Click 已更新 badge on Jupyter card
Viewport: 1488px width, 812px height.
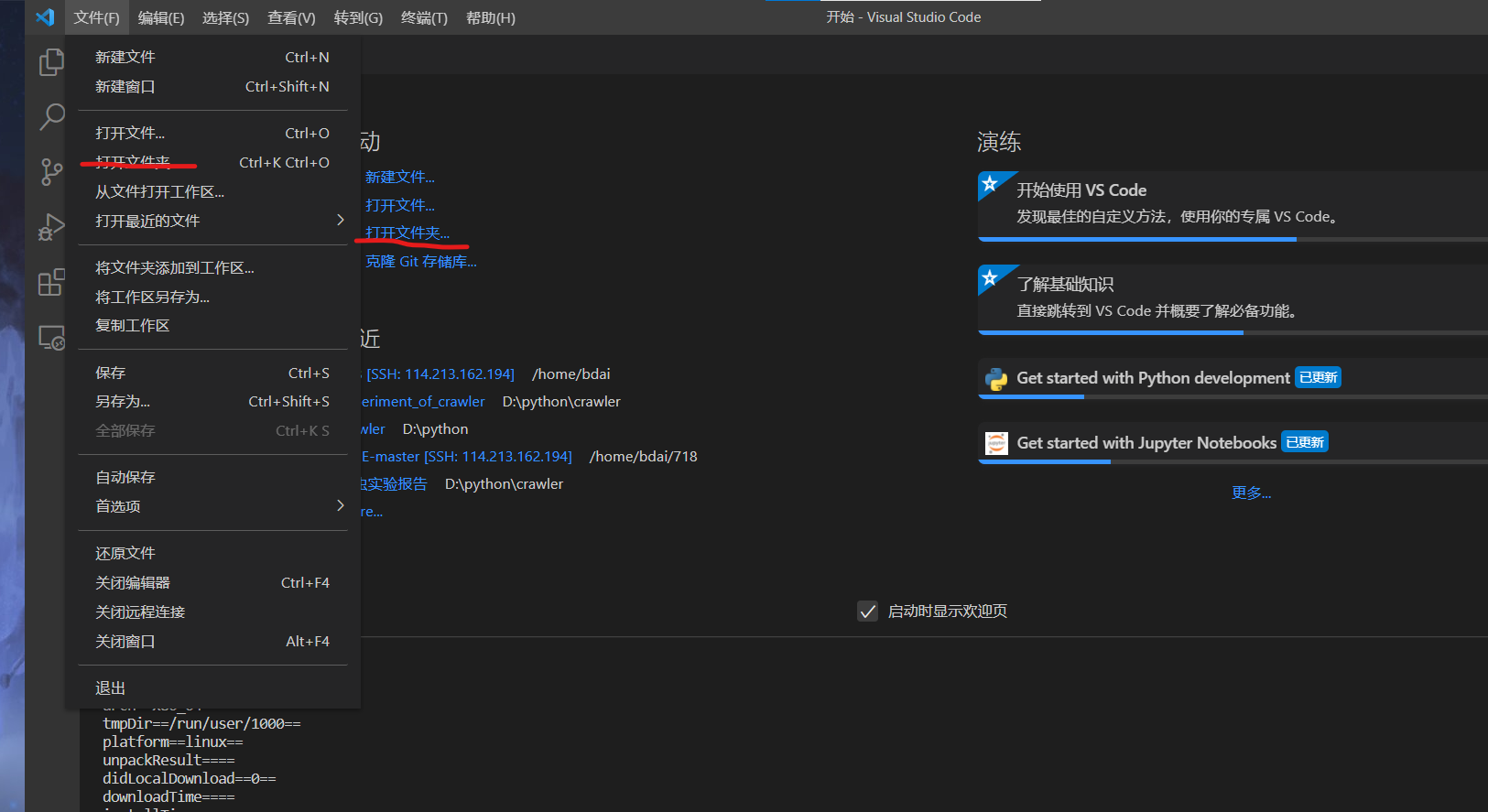[x=1305, y=442]
